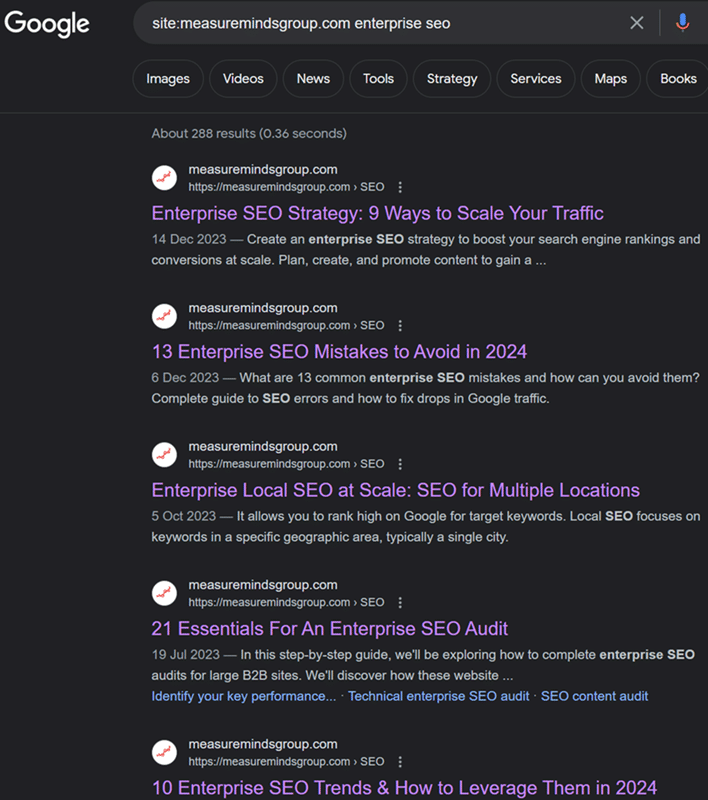Screen dimensions: 708x800
Task: Open 21 Essentials For An Enterprise SEO Audit
Action: pyautogui.click(x=330, y=629)
